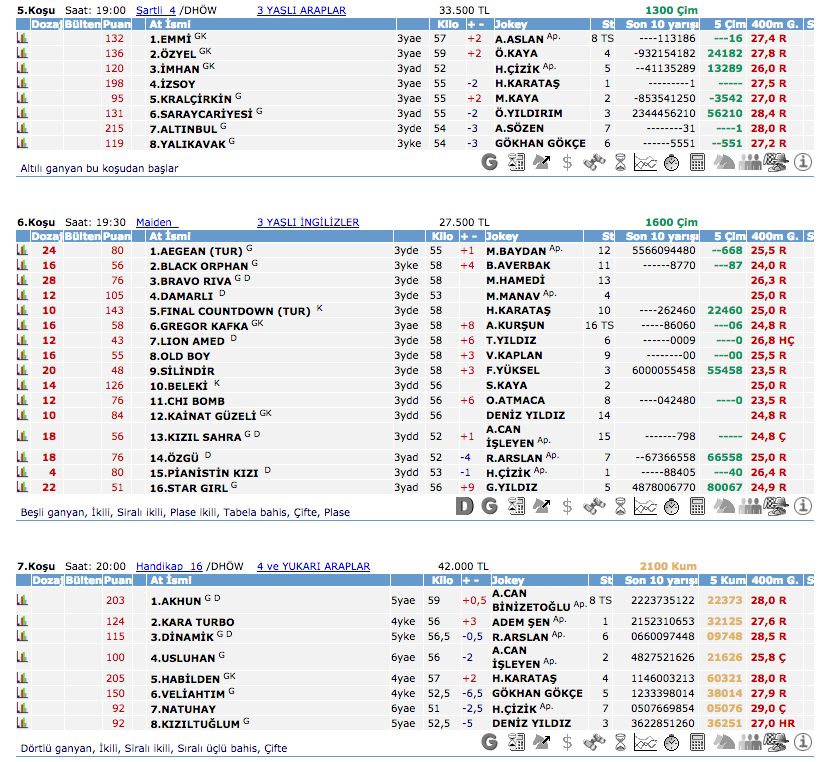Image resolution: width=837 pixels, height=762 pixels.
Task: Click the dollar sign icon in race 6
Action: 568,506
